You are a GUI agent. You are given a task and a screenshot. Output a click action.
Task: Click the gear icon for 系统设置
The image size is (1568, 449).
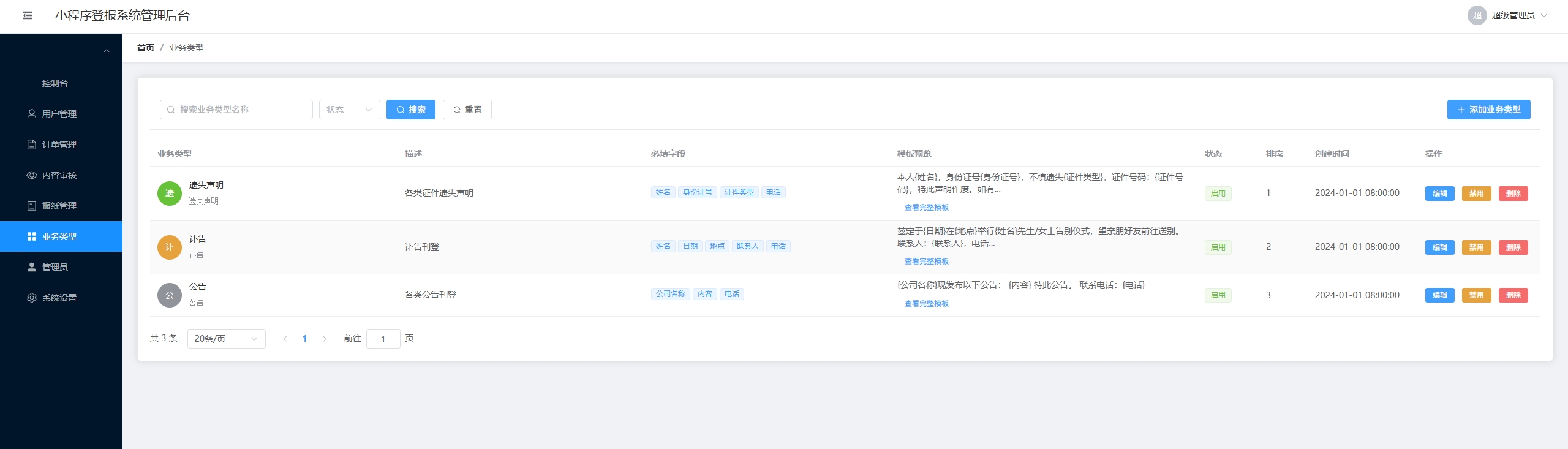tap(32, 298)
